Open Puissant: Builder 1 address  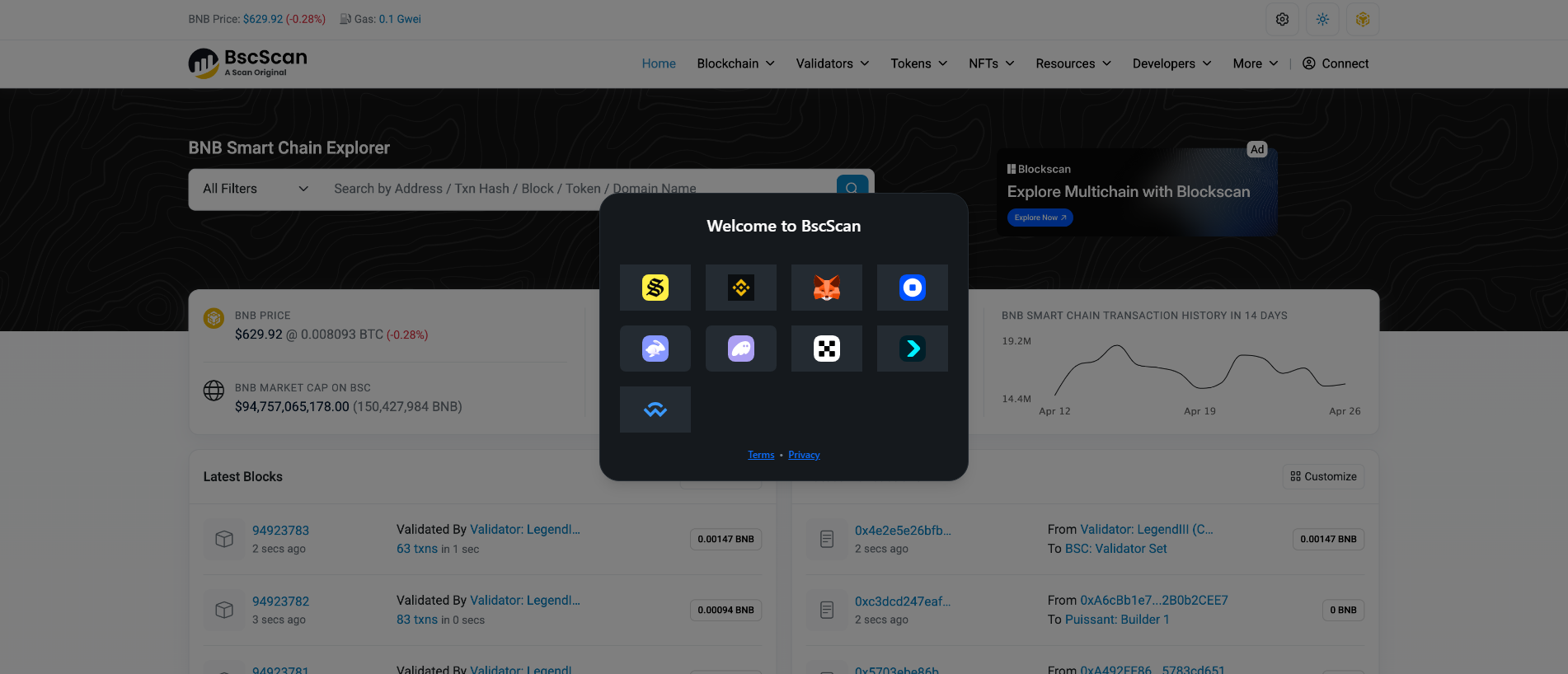(1117, 620)
